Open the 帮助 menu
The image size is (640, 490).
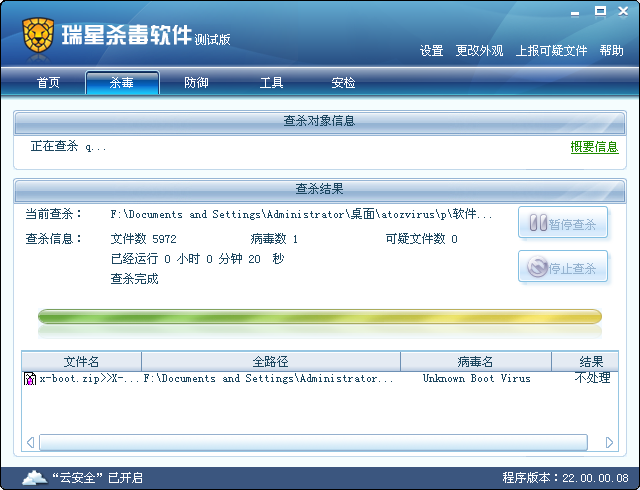point(611,51)
